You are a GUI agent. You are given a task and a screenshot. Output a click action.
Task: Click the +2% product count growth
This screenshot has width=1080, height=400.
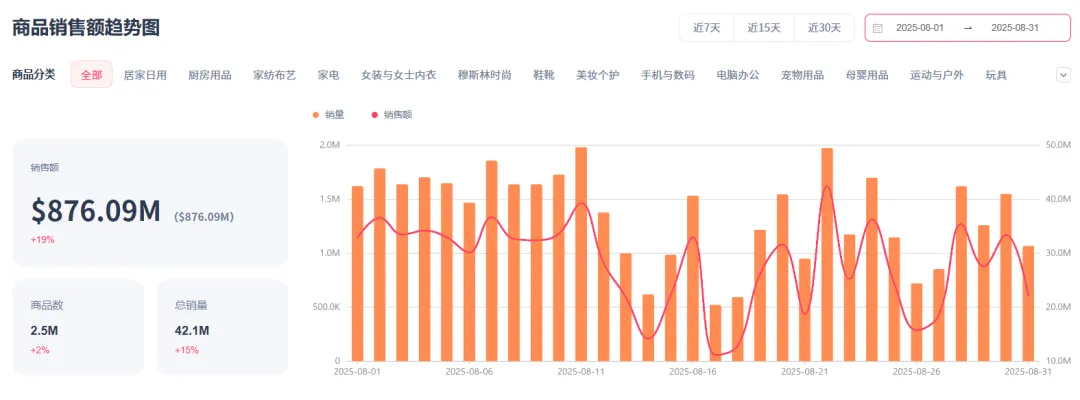(40, 350)
